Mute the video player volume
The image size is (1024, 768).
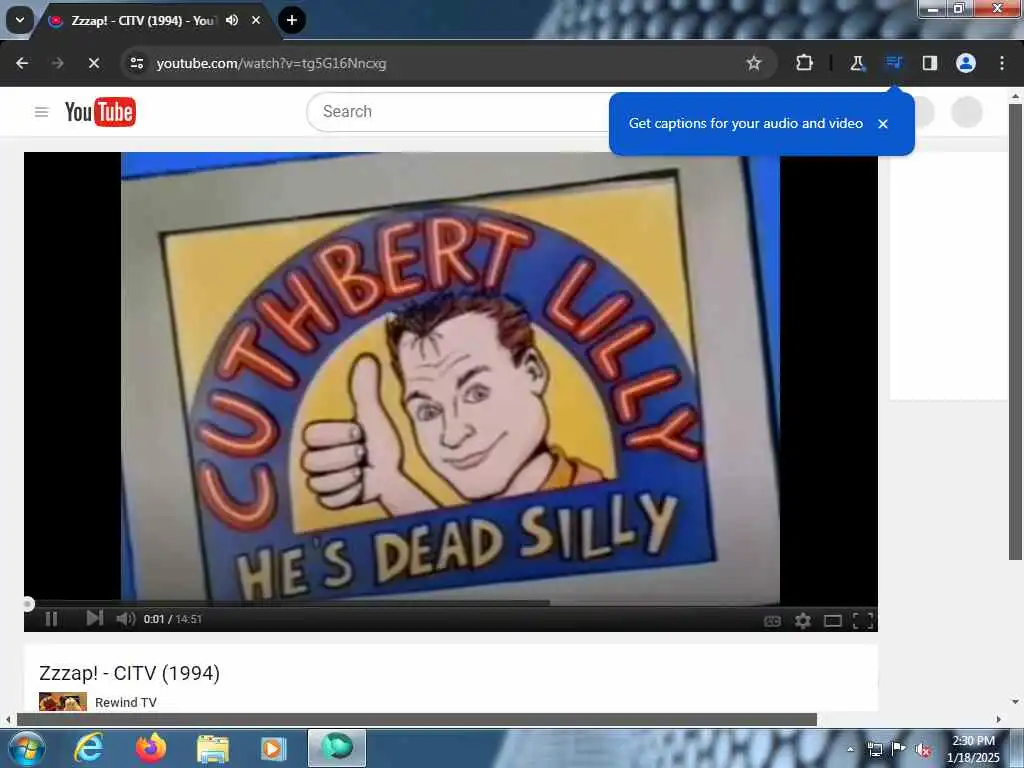(125, 618)
